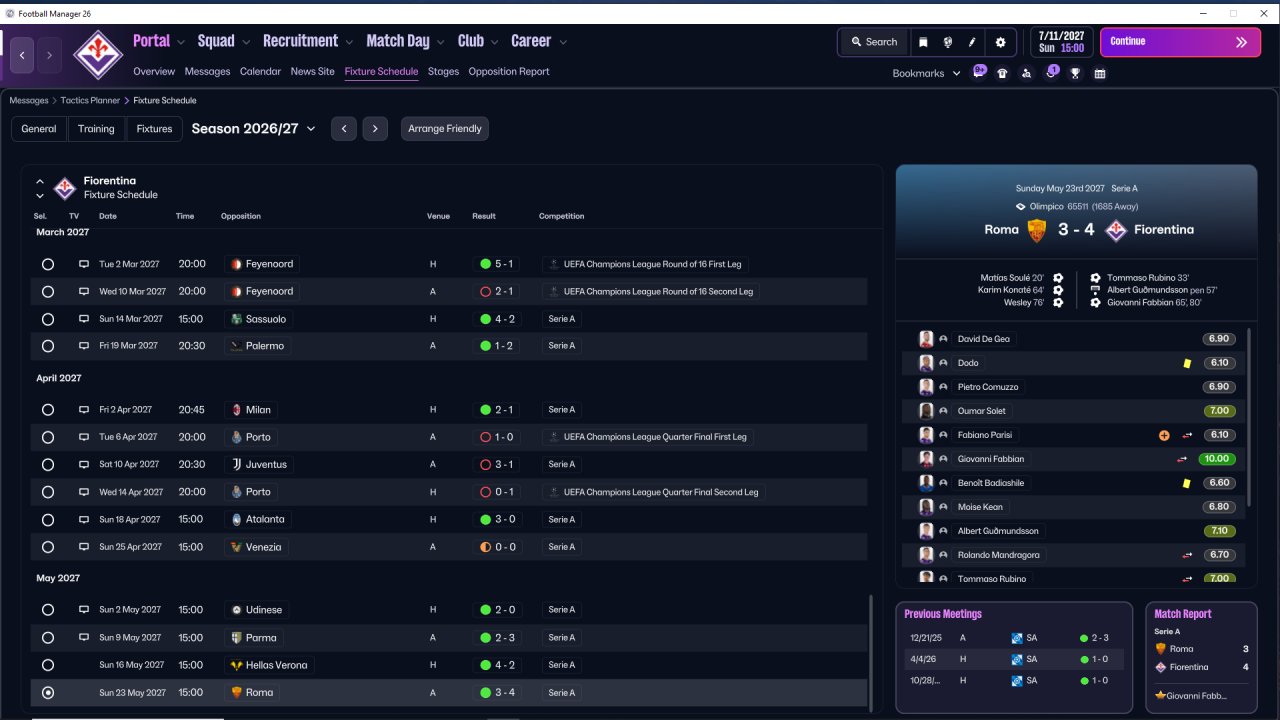Click David De Gea's player portrait
This screenshot has width=1280, height=720.
pos(926,339)
